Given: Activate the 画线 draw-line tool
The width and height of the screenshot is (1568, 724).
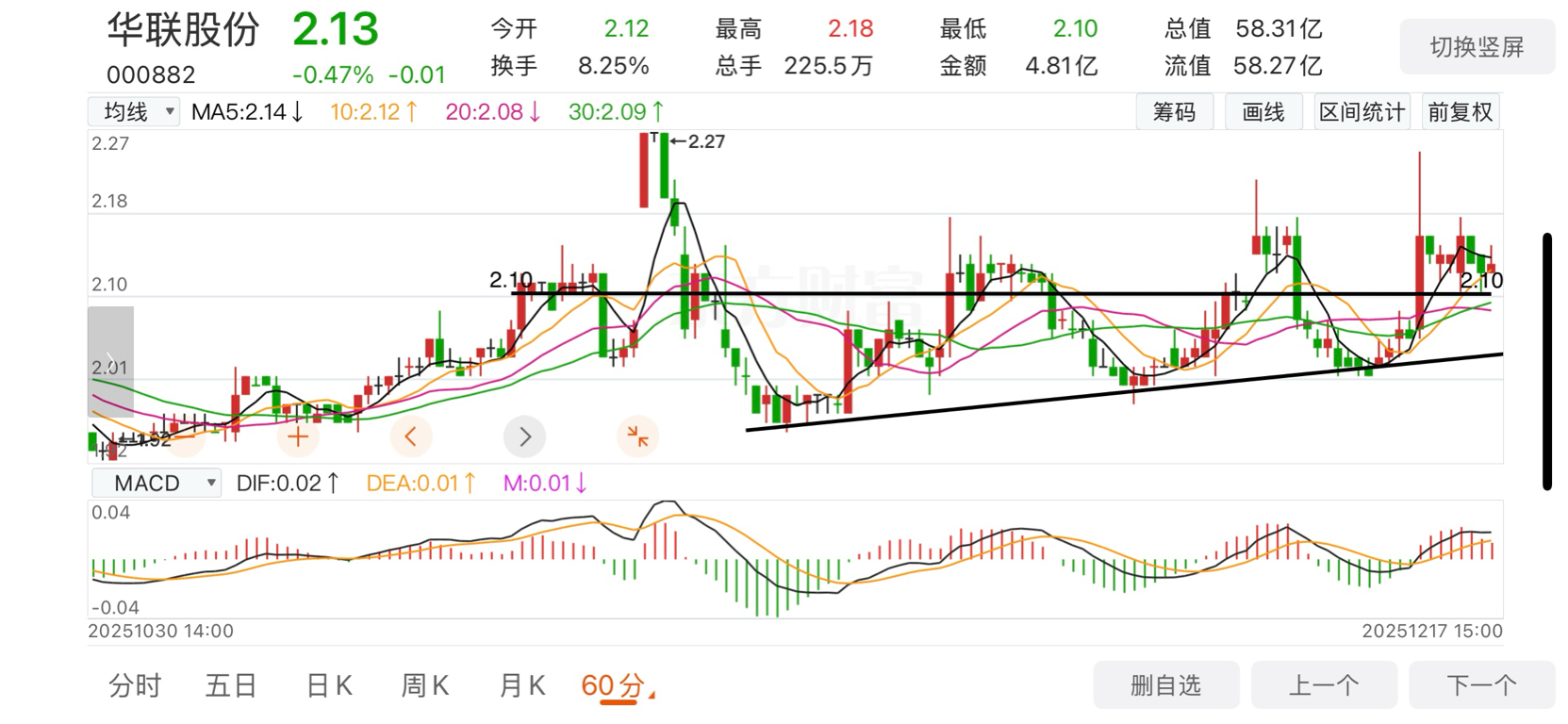Looking at the screenshot, I should coord(1263,112).
